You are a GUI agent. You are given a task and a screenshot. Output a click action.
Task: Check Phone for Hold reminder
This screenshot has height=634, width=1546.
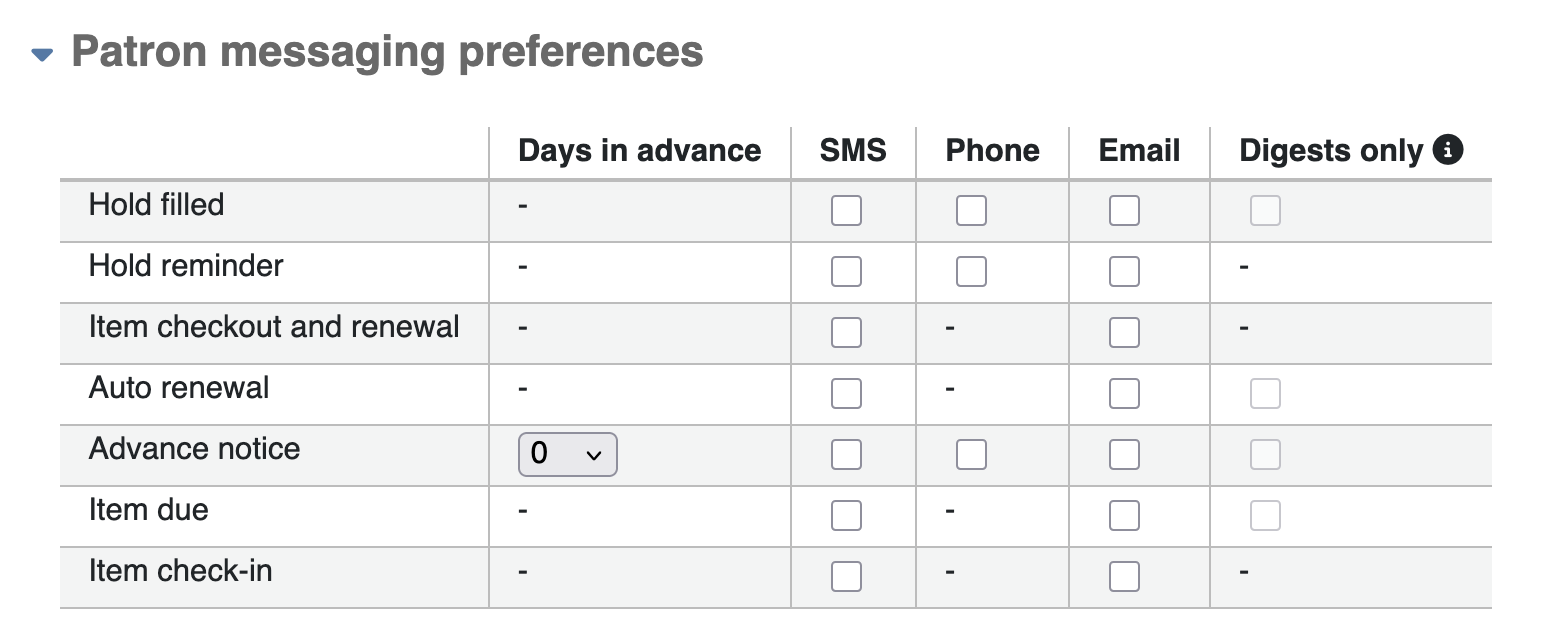pos(970,272)
